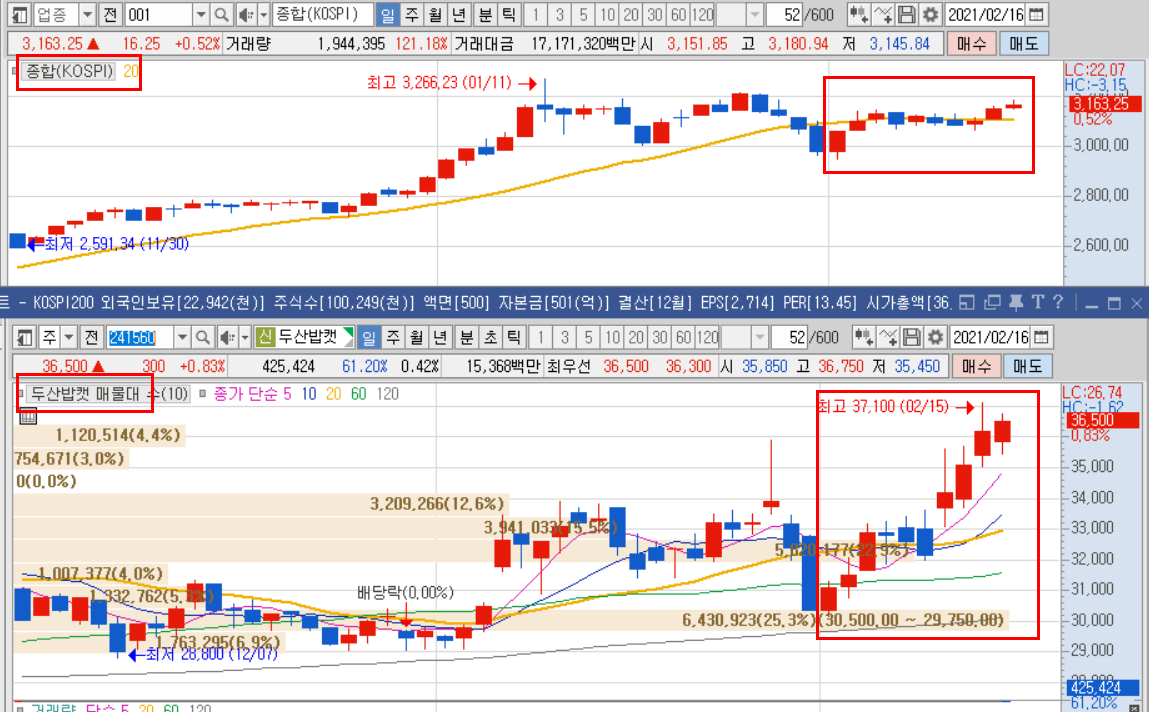The height and width of the screenshot is (712, 1149).
Task: Open the chart settings gear in KOSPI toolbar
Action: tap(930, 15)
